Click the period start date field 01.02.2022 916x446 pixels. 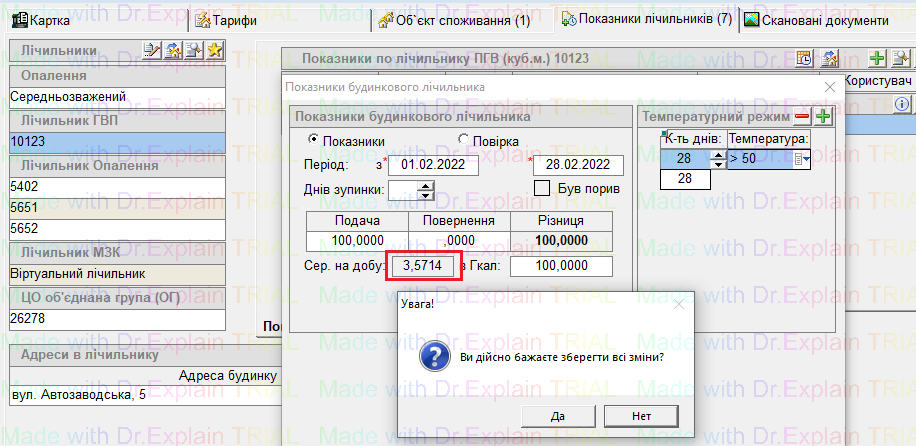point(434,164)
